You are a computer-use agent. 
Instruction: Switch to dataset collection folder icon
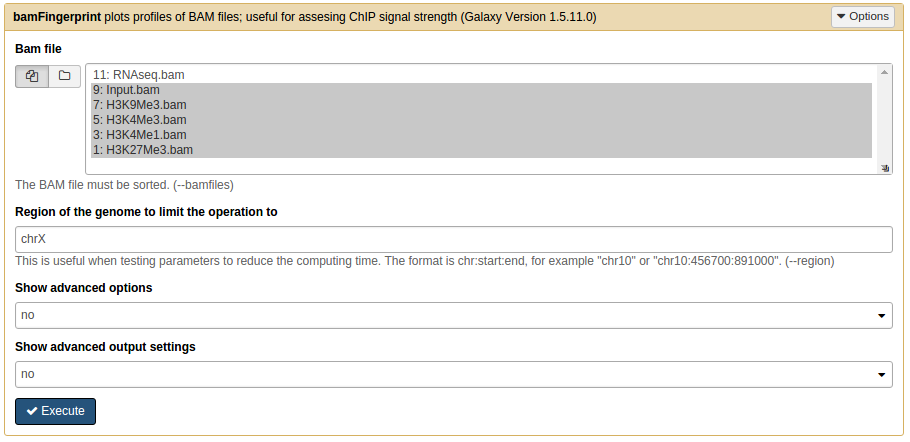(64, 76)
